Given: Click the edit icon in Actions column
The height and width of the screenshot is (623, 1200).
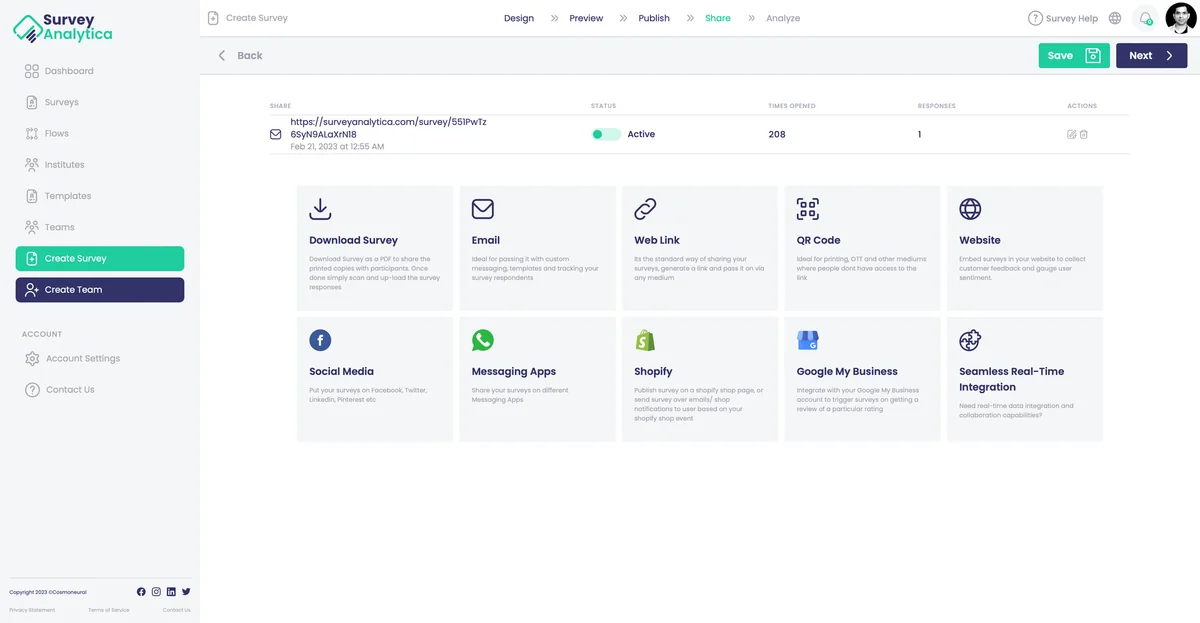Looking at the screenshot, I should point(1072,134).
